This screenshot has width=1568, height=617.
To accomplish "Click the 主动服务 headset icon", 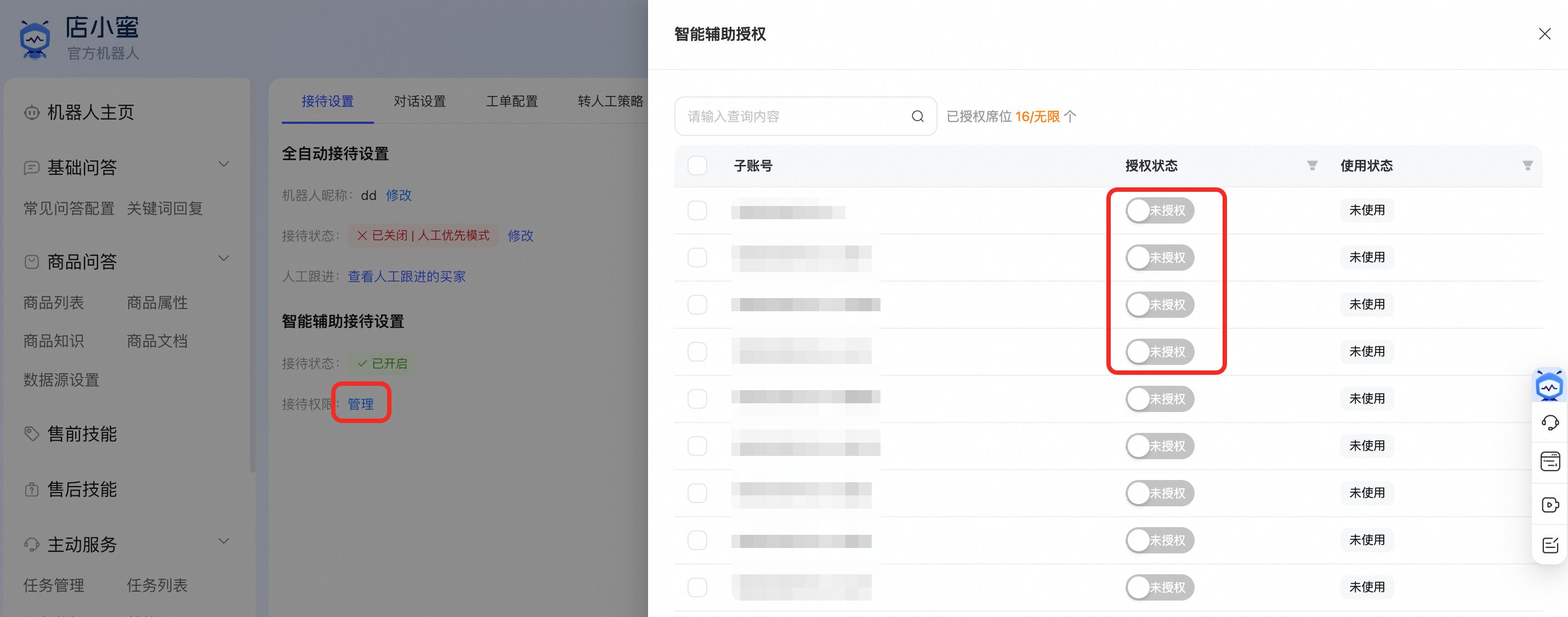I will [32, 545].
